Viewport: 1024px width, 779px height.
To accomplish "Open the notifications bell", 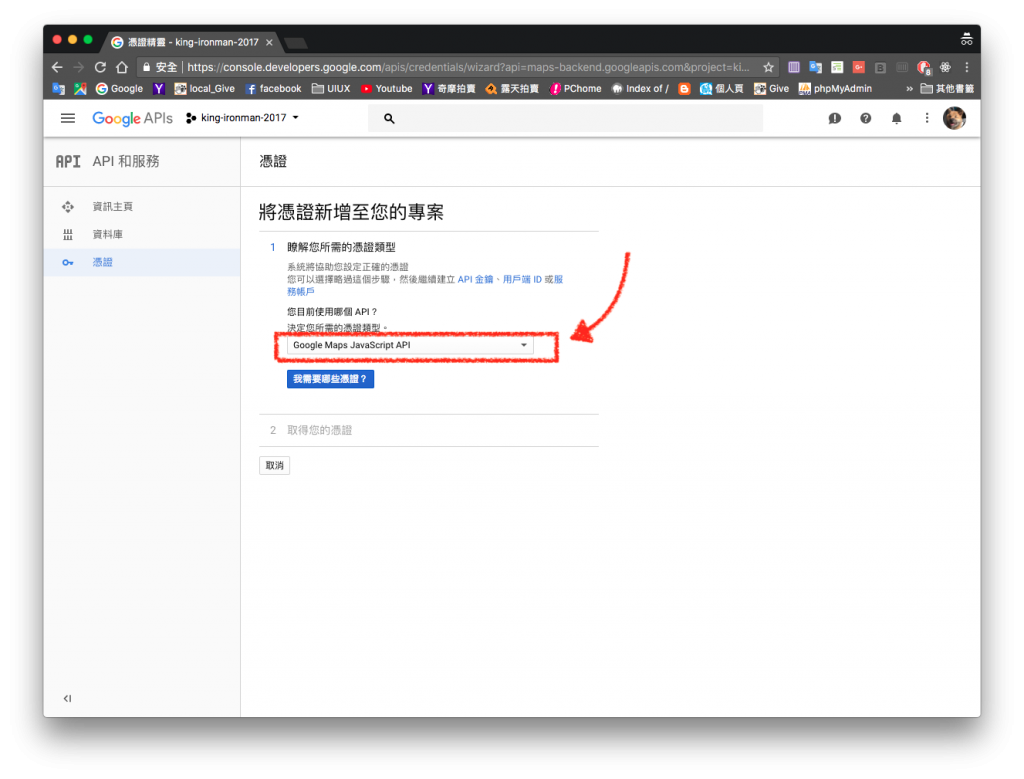I will point(897,118).
